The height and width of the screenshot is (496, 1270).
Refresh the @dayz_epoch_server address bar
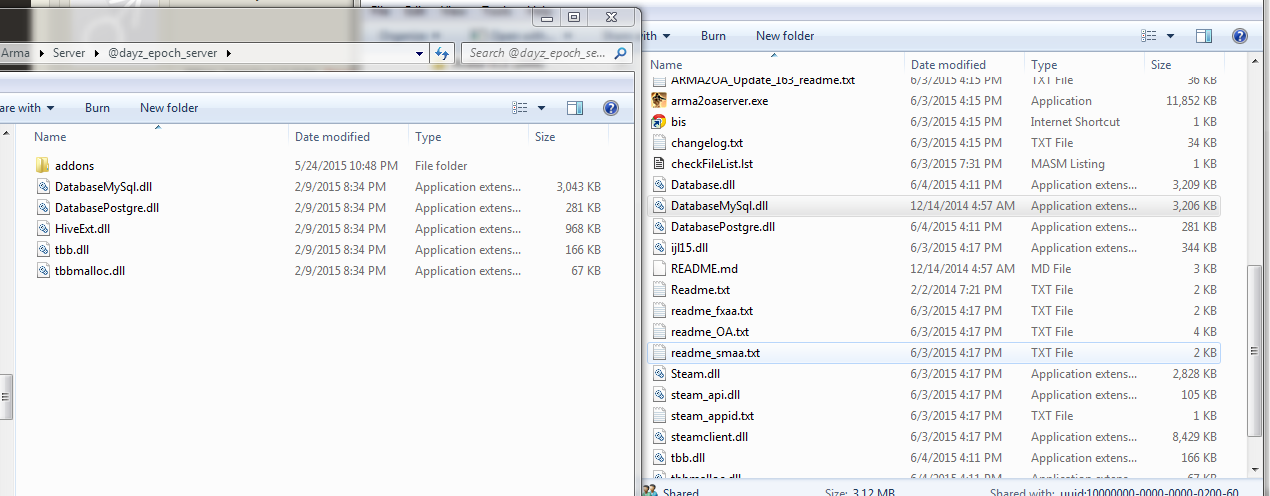(442, 53)
